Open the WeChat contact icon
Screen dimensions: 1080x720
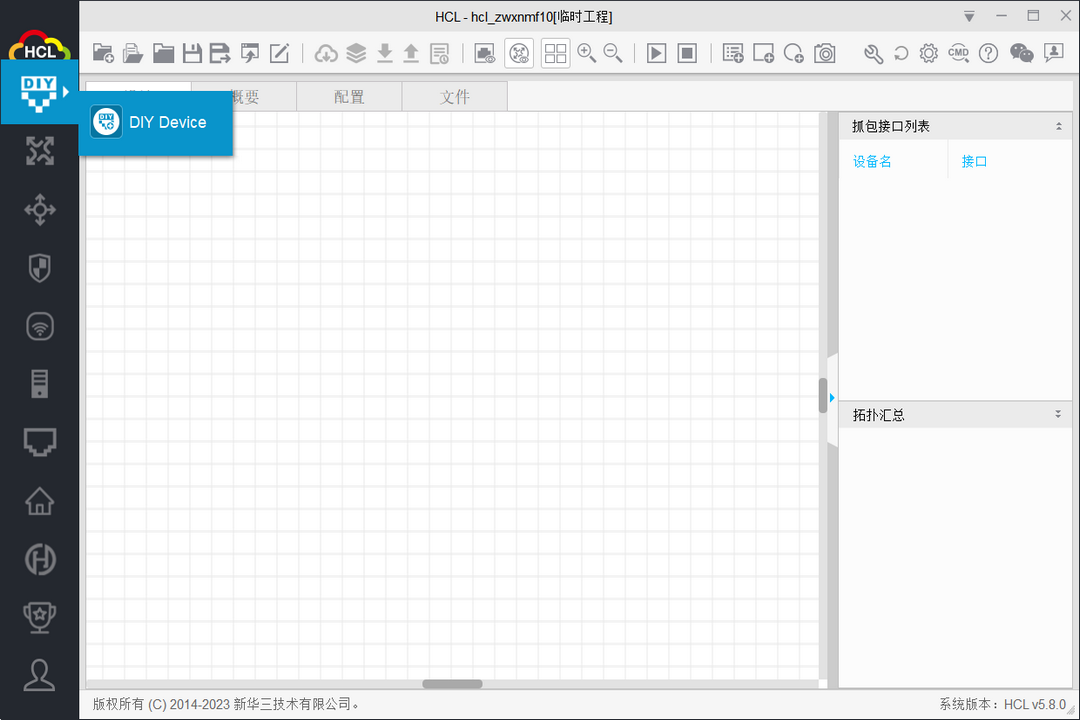point(1021,53)
